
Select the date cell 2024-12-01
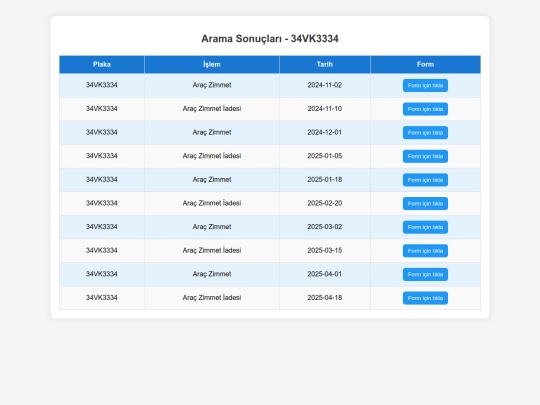[x=325, y=132]
